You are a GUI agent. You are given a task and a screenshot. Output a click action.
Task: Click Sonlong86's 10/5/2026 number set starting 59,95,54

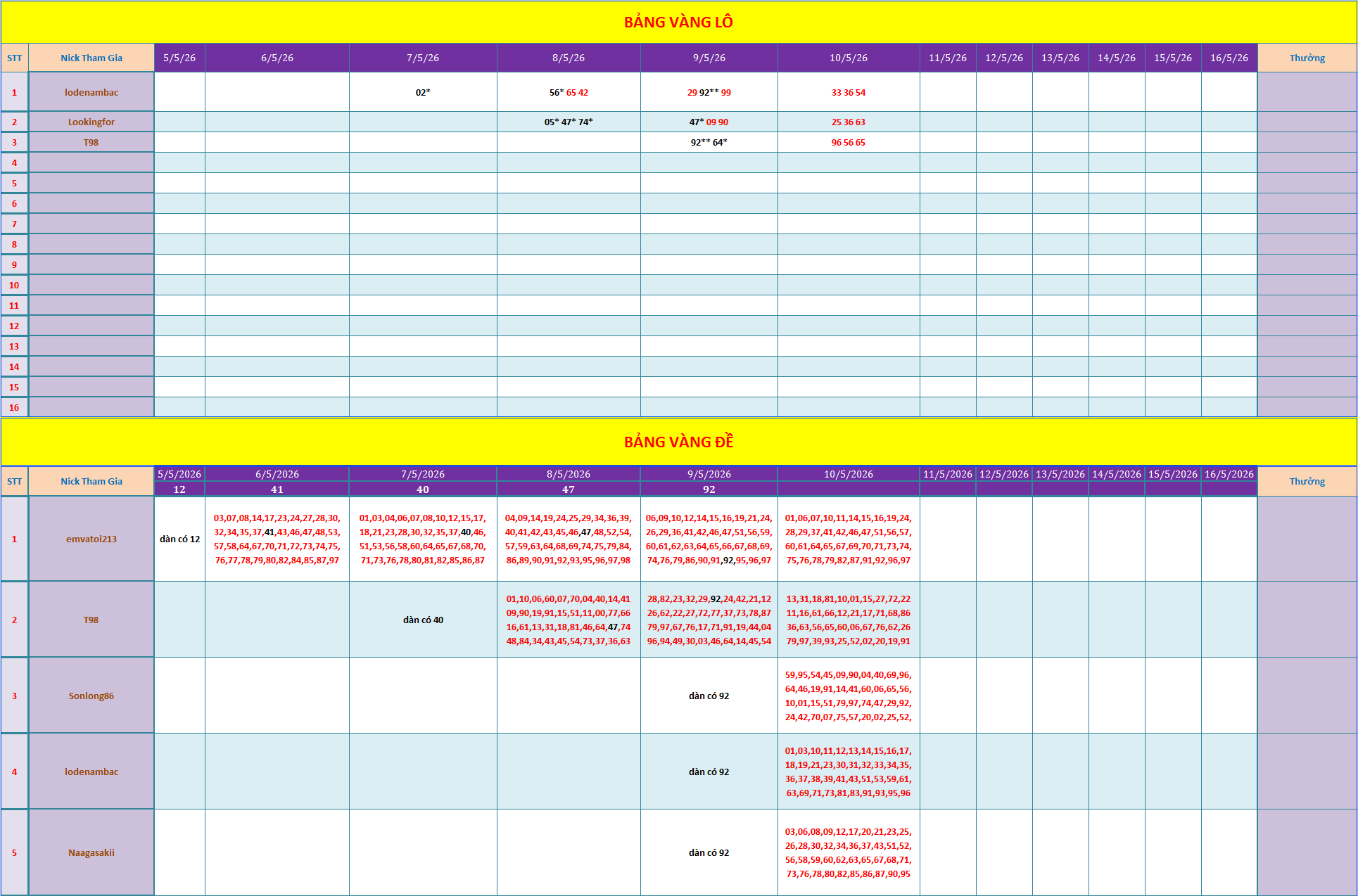pos(849,696)
